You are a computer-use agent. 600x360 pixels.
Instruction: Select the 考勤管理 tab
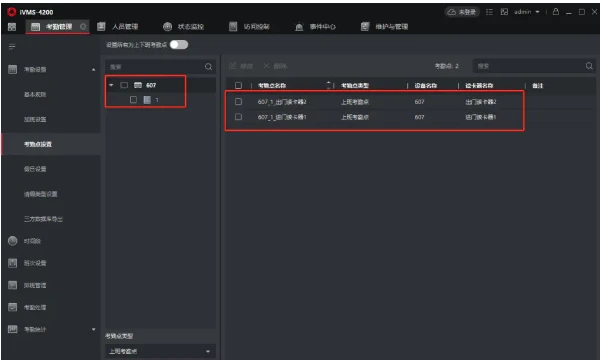pos(57,26)
